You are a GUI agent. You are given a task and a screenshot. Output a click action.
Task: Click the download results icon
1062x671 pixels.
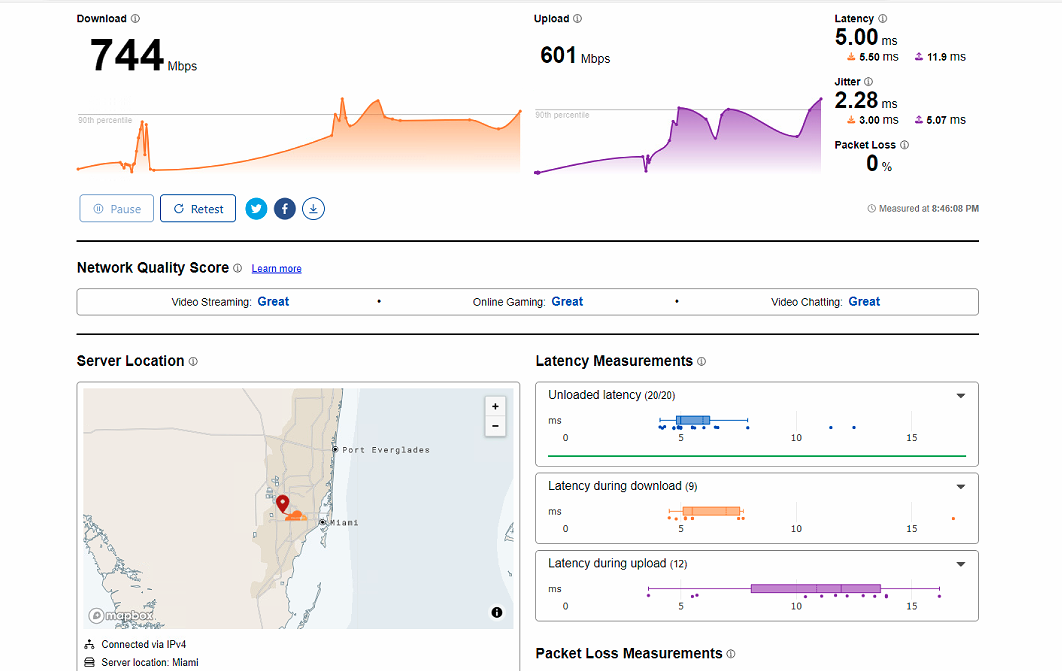[x=313, y=209]
